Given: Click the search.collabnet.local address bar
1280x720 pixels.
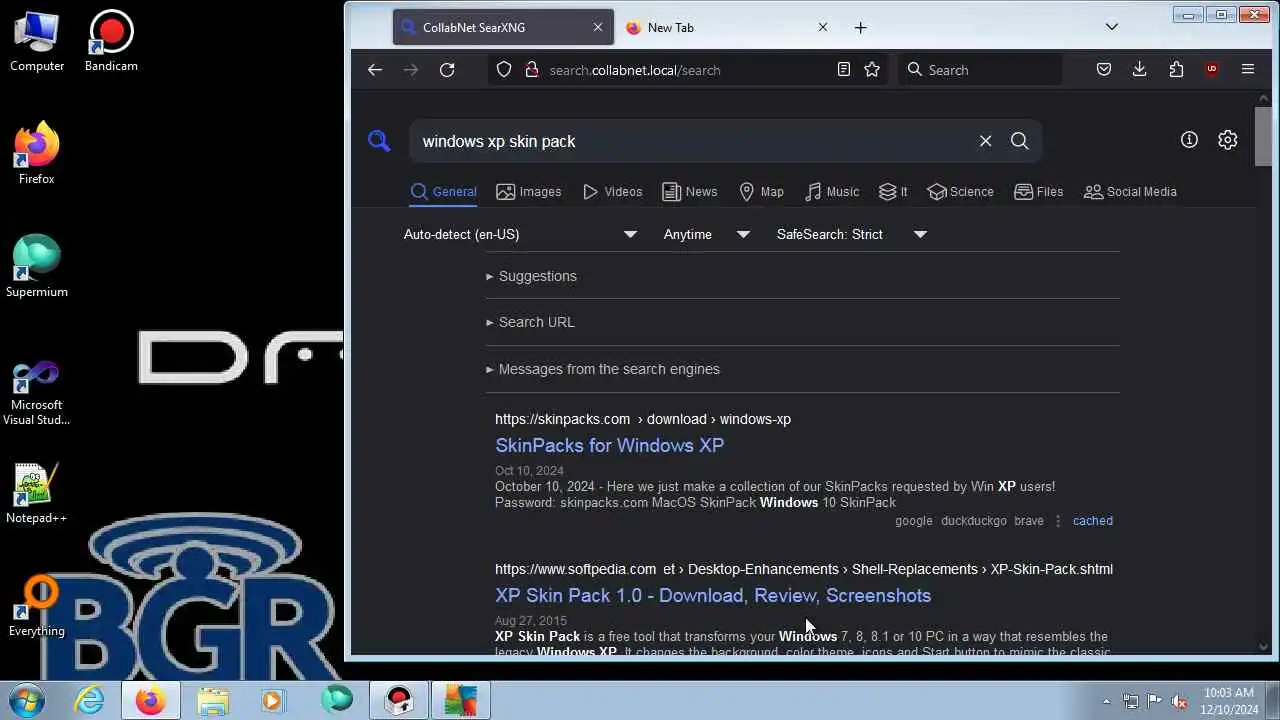Looking at the screenshot, I should (x=690, y=70).
